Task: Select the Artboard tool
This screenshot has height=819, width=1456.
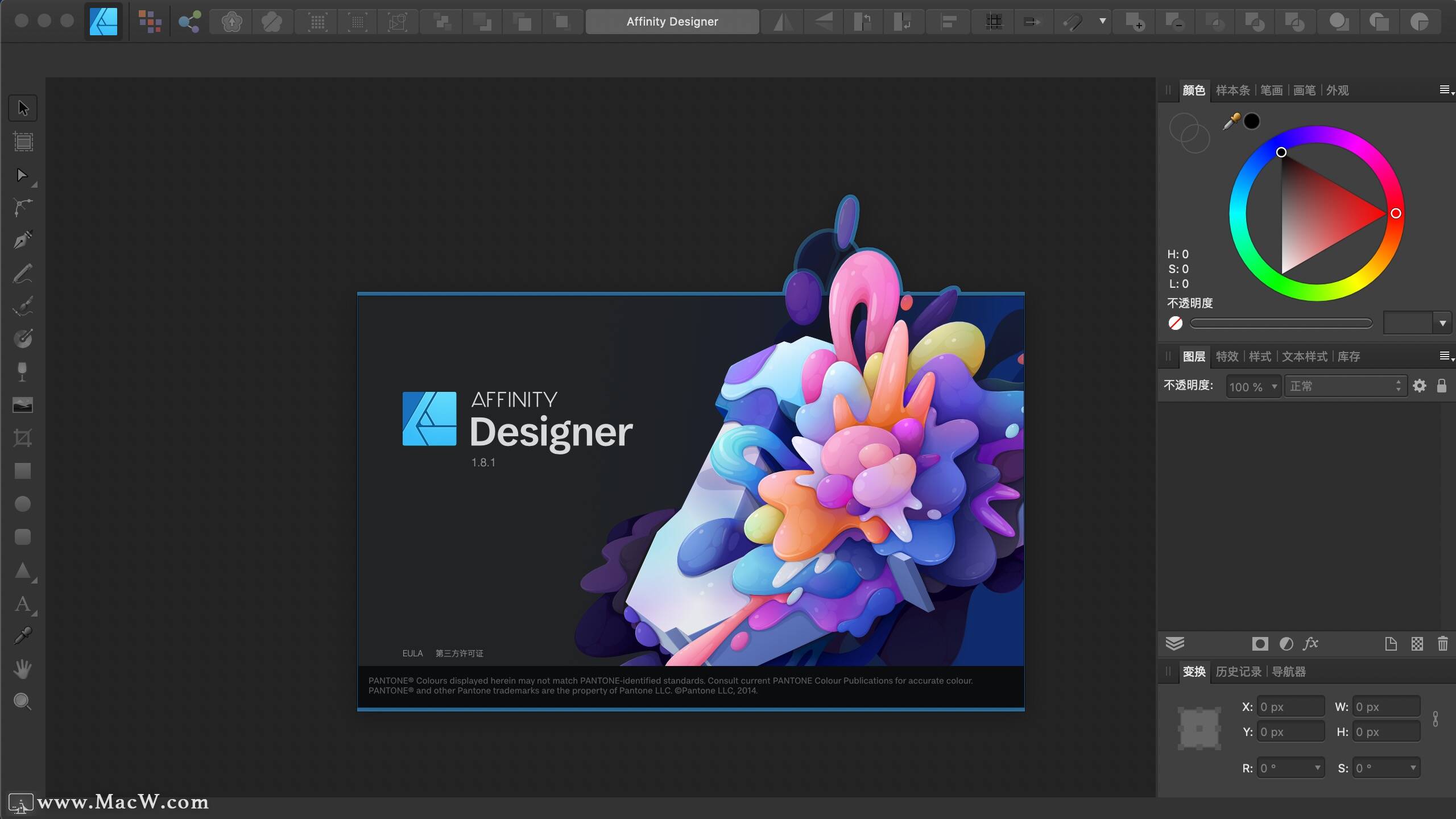Action: [x=23, y=141]
